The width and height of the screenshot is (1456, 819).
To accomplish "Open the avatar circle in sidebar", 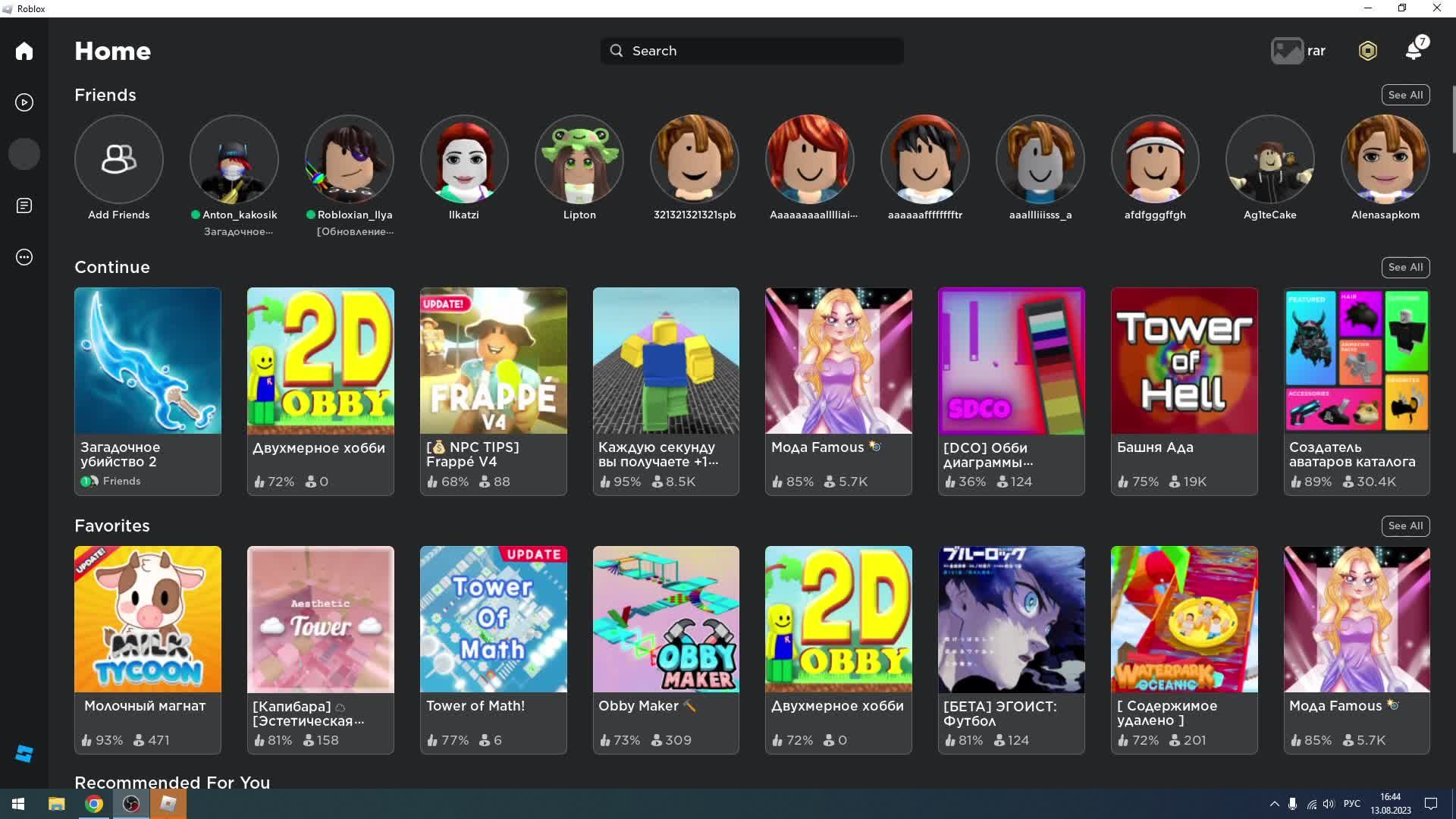I will pyautogui.click(x=24, y=154).
